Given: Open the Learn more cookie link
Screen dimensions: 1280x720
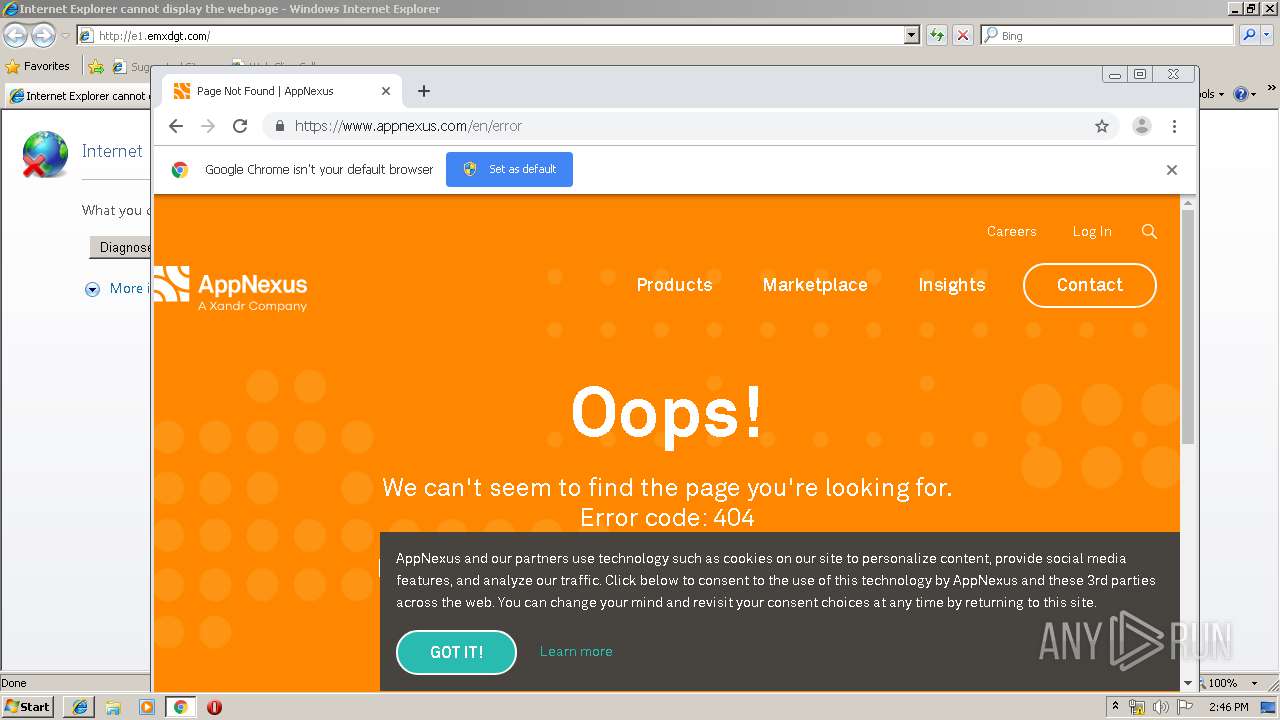Looking at the screenshot, I should [x=576, y=651].
